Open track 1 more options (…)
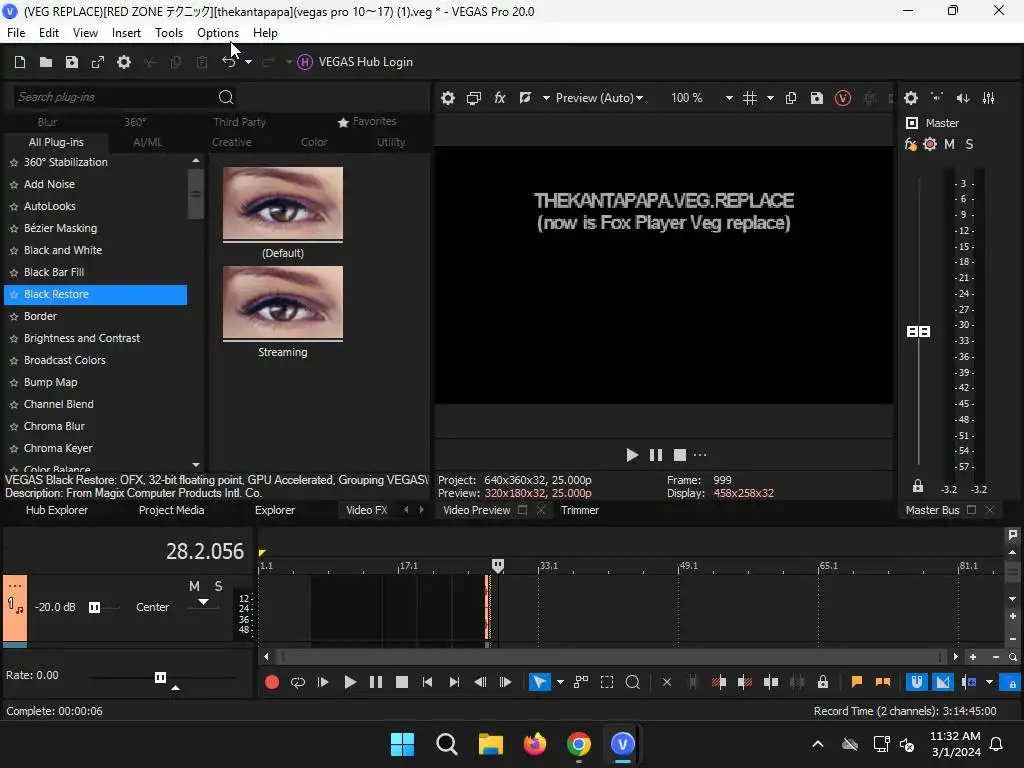This screenshot has width=1024, height=768. (14, 586)
